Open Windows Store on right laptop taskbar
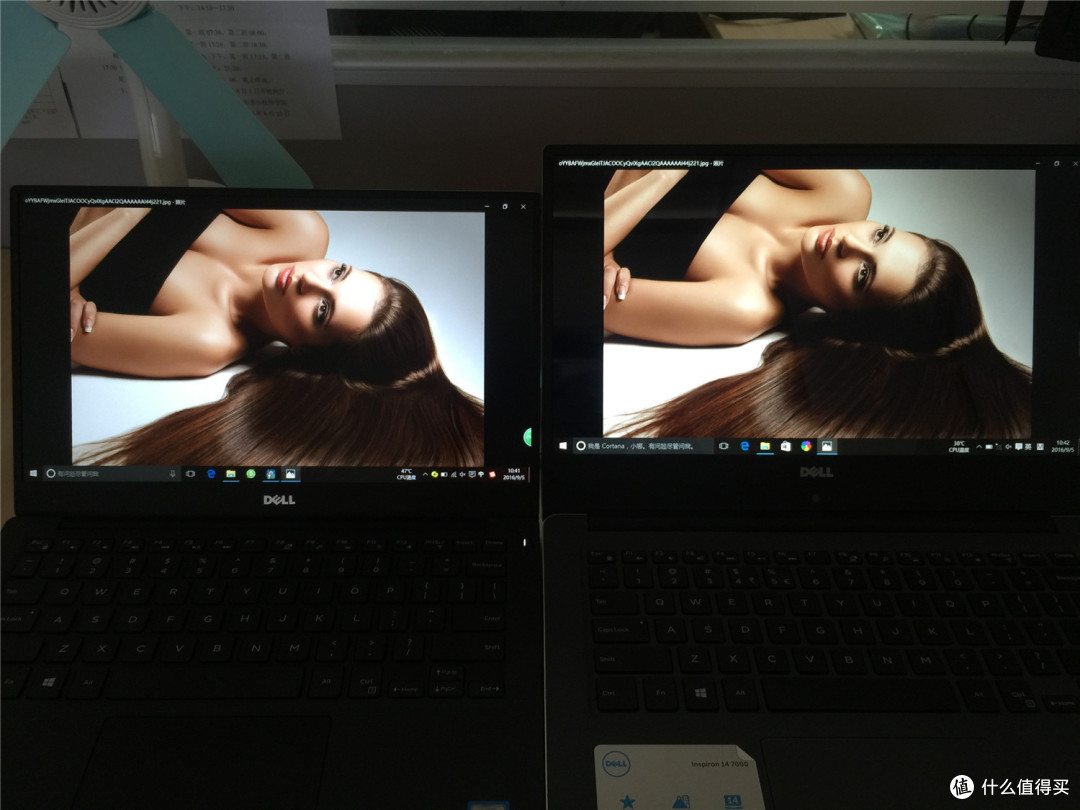Viewport: 1080px width, 810px height. (785, 446)
